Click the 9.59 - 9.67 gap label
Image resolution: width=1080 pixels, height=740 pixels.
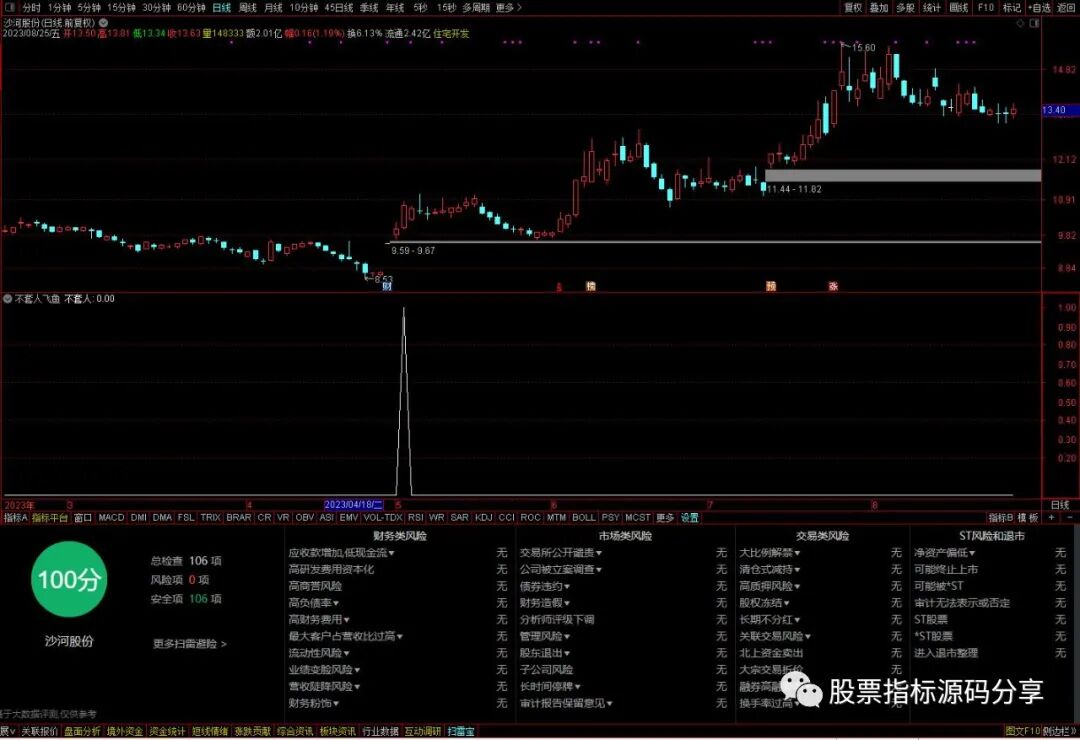point(413,251)
